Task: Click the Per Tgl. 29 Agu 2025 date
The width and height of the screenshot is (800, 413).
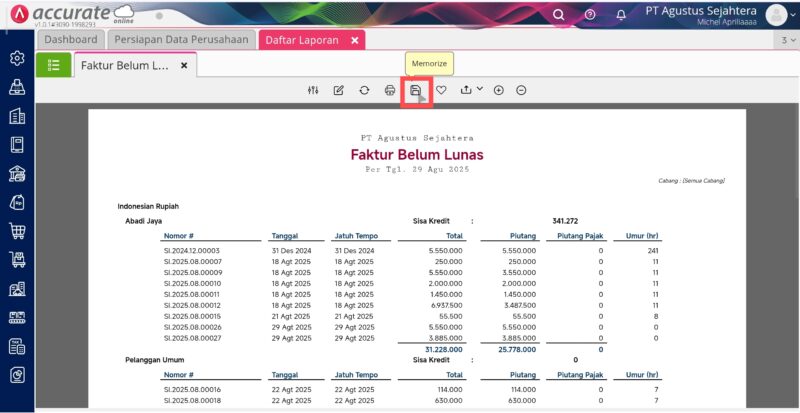Action: coord(417,169)
